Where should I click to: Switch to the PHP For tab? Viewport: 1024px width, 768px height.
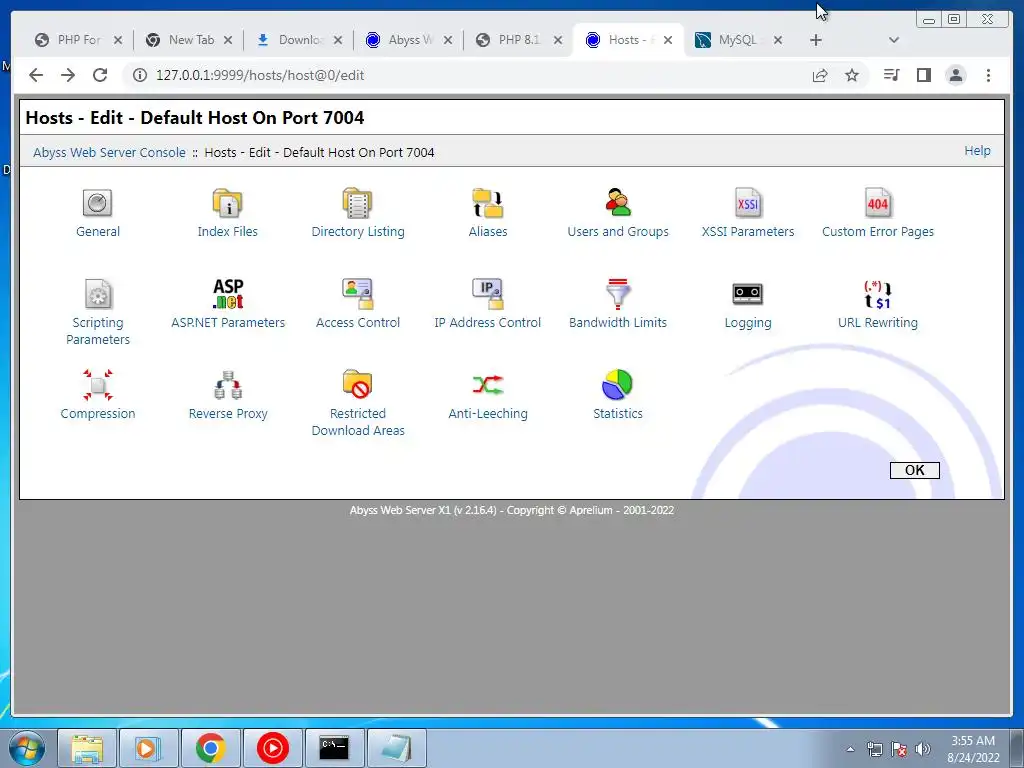point(78,40)
